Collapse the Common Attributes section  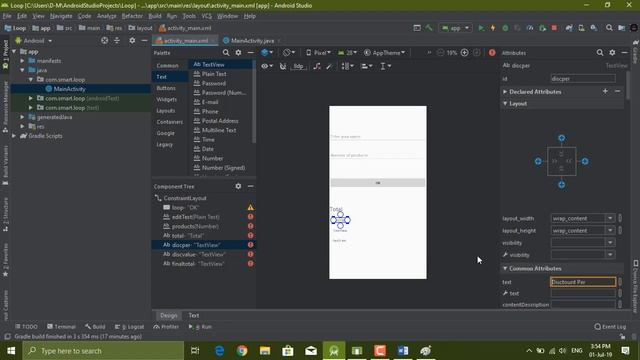(x=505, y=269)
